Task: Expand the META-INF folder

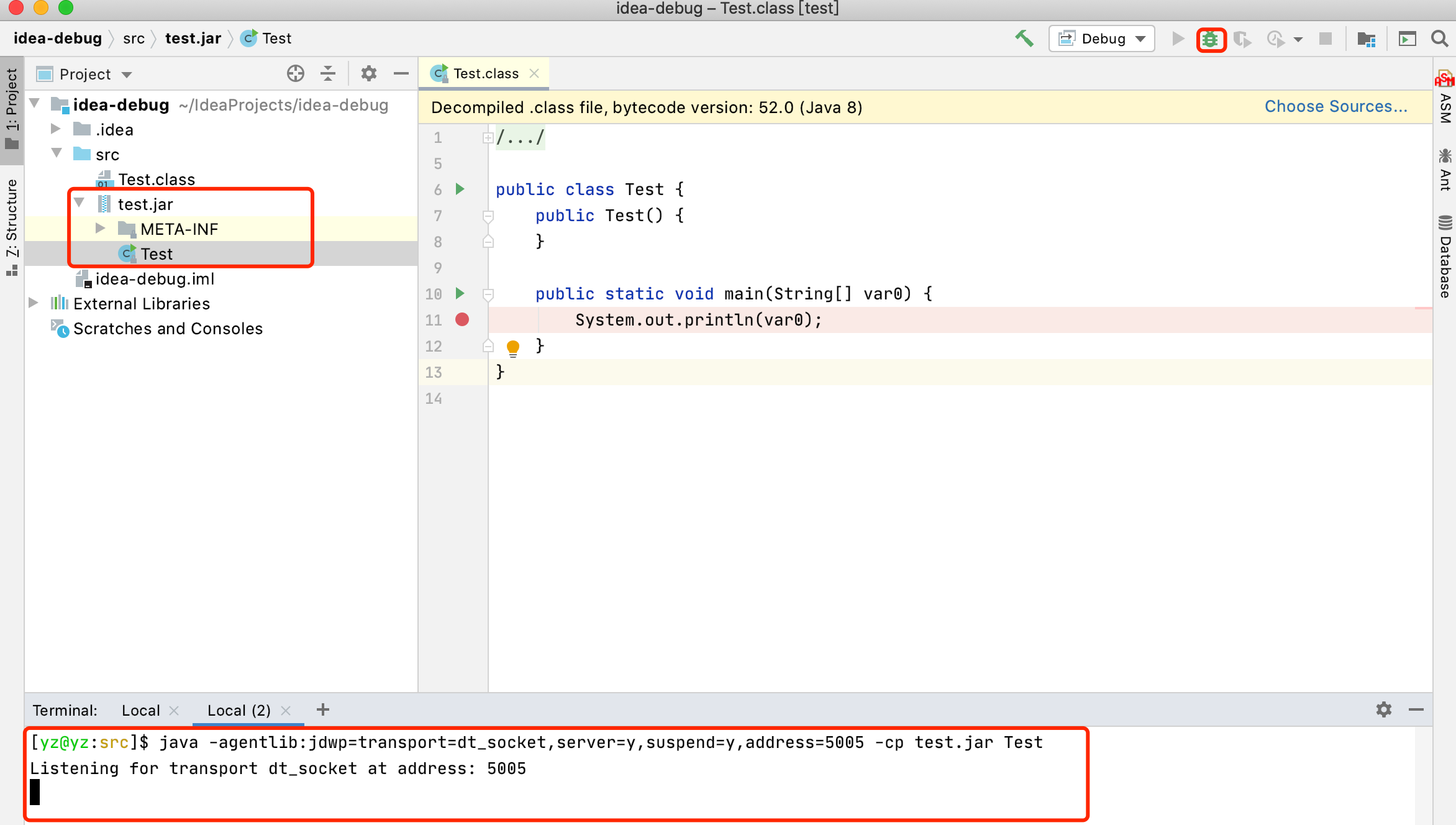Action: (100, 229)
